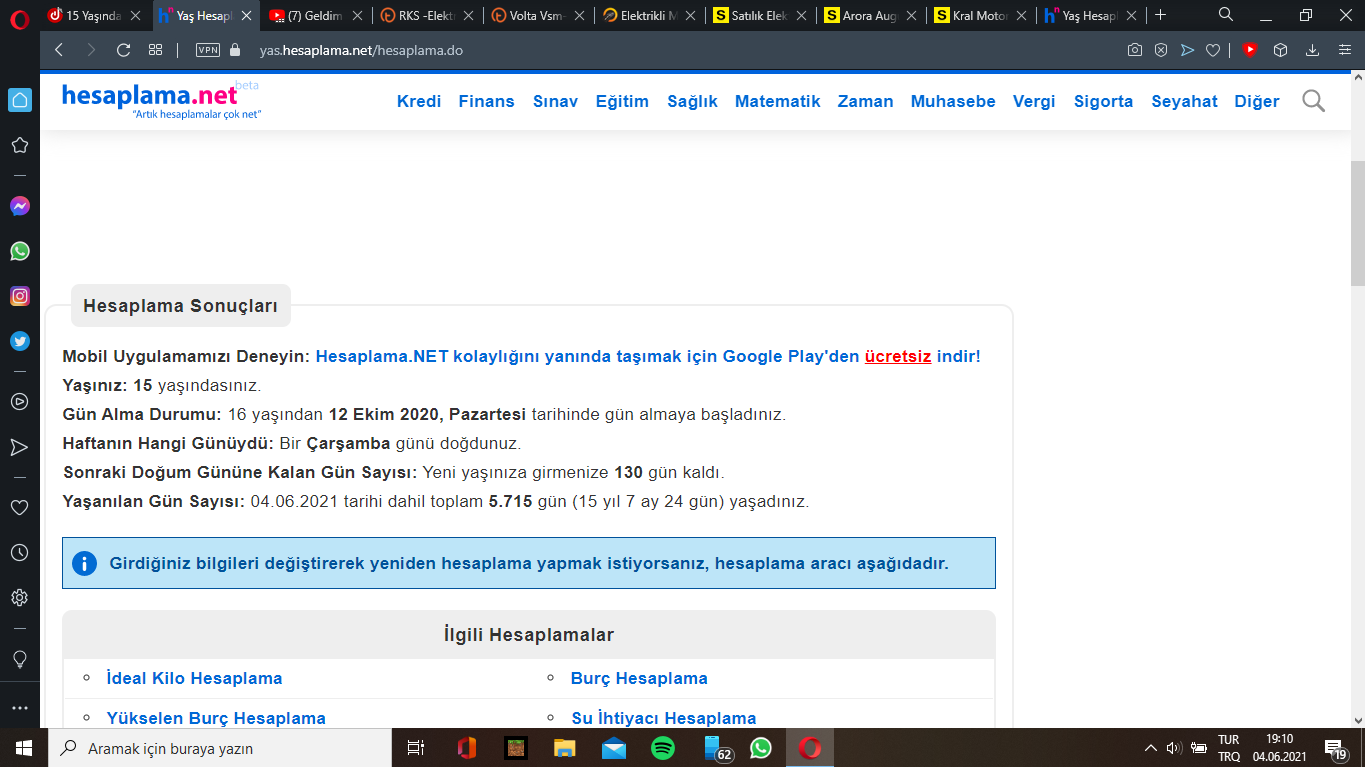Open Bookmarks star in Opera sidebar
This screenshot has width=1365, height=767.
pyautogui.click(x=19, y=145)
